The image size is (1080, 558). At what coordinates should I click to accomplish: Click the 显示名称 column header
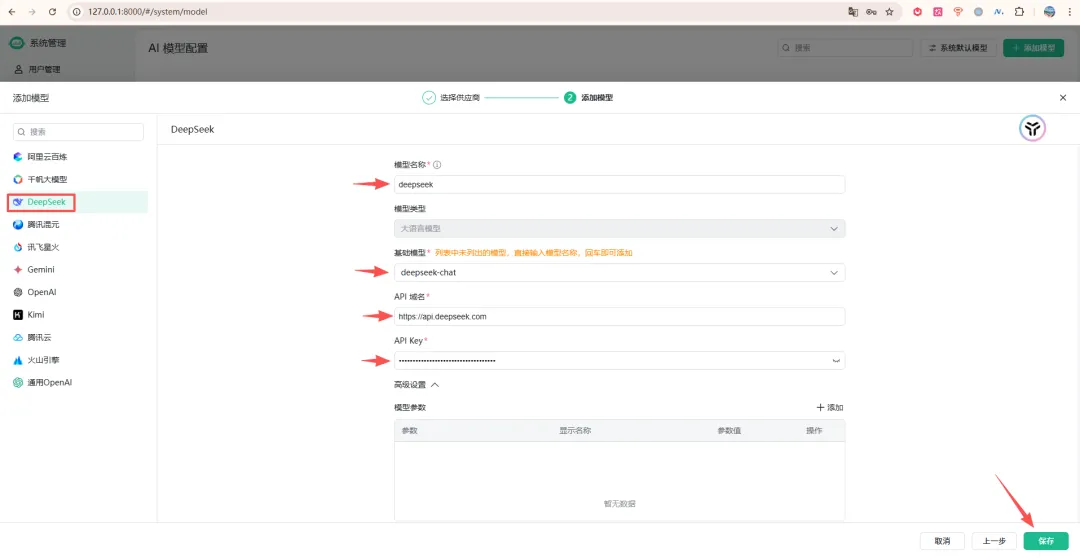tap(576, 431)
